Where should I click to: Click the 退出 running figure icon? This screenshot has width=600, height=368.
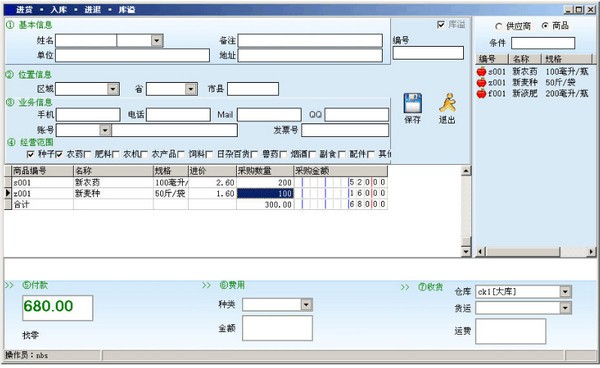click(447, 103)
